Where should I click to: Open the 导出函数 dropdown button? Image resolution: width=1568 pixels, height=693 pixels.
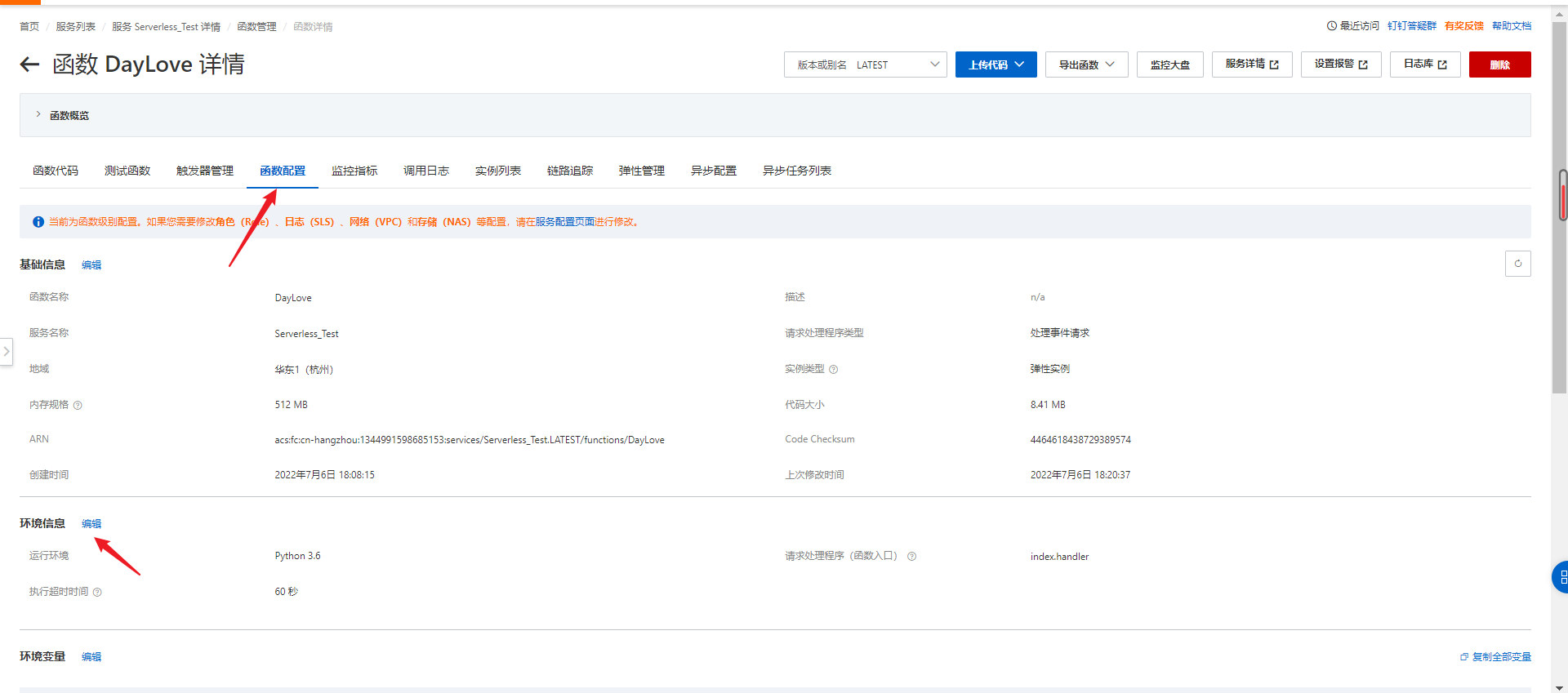coord(1087,64)
